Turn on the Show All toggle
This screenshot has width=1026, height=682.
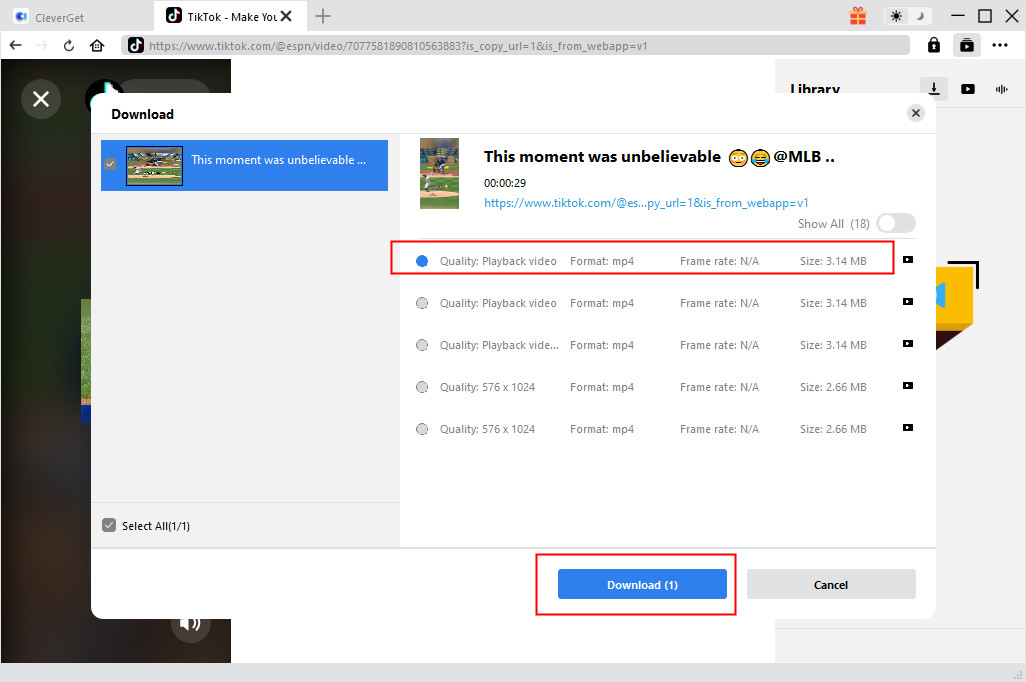pyautogui.click(x=895, y=224)
